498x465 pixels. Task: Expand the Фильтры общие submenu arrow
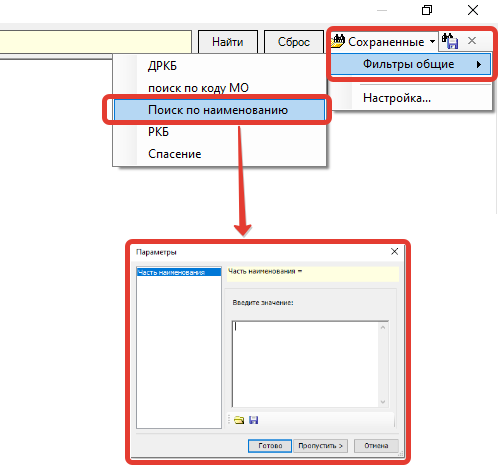point(479,64)
